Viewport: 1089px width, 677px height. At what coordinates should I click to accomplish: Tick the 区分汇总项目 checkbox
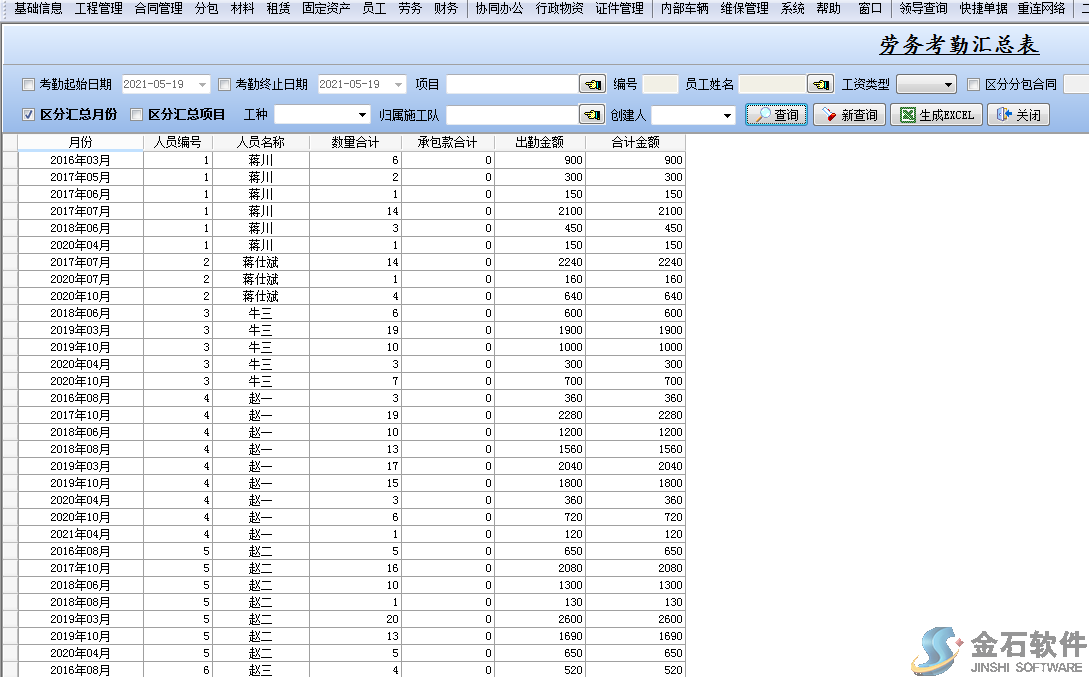tap(137, 115)
